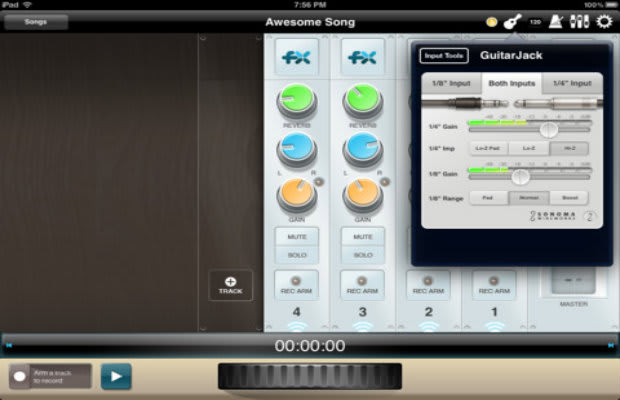This screenshot has height=400, width=620.
Task: Click the orange Gain knob on track 4
Action: point(297,195)
